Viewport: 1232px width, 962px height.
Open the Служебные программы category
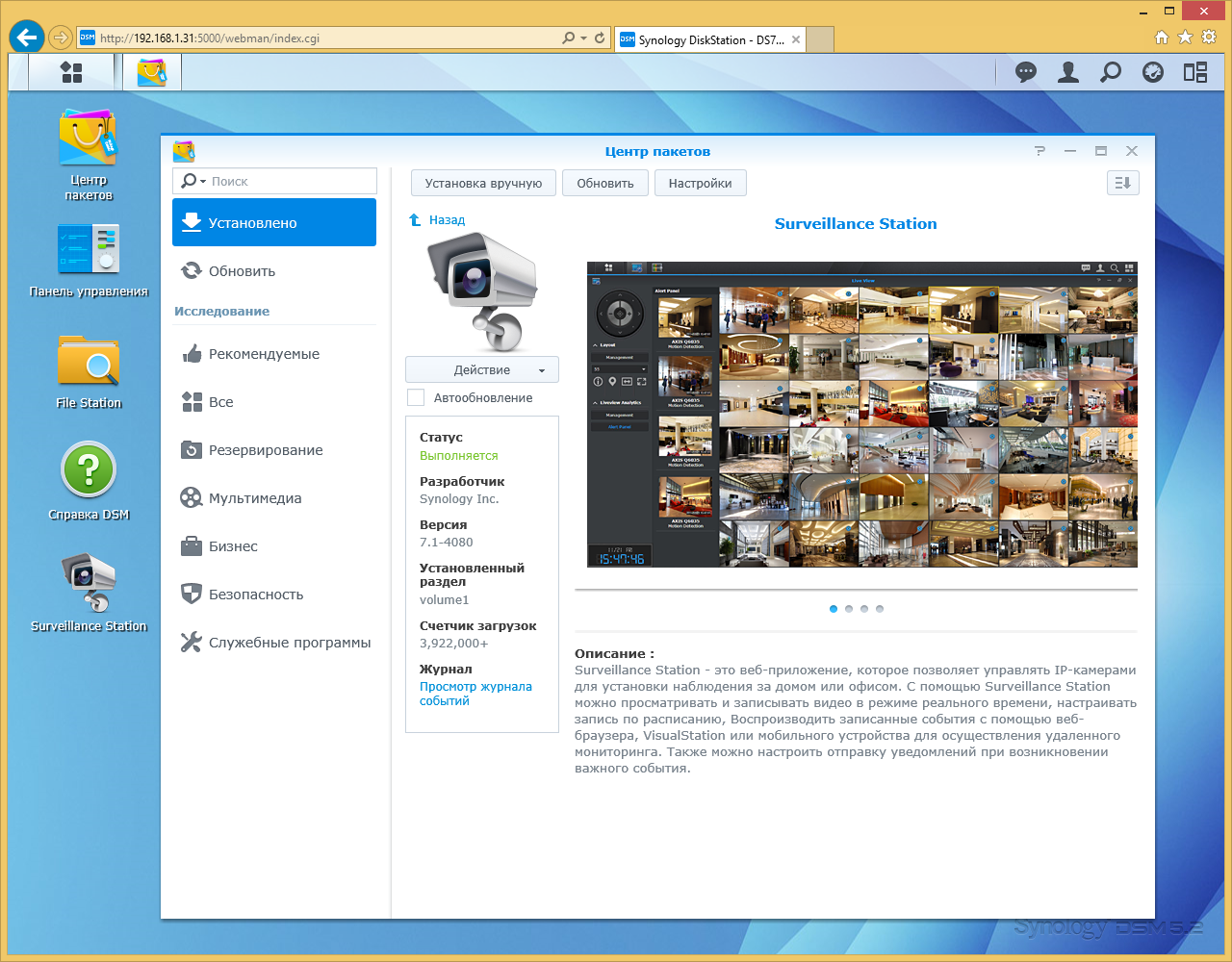274,643
